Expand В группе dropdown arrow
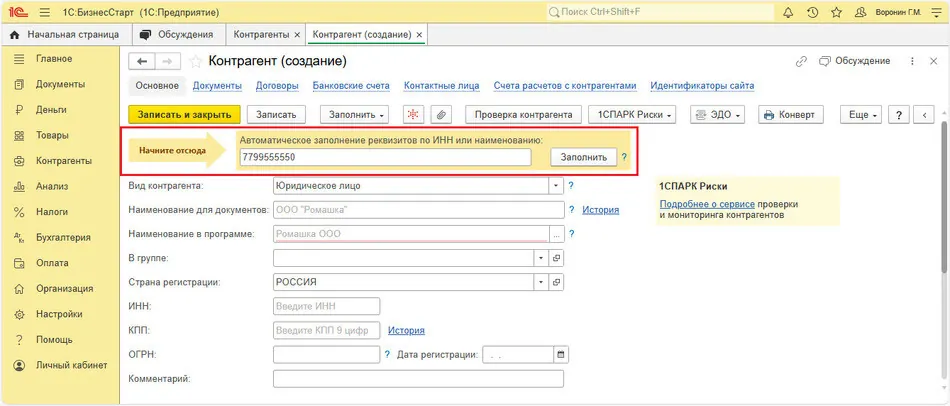This screenshot has height=406, width=950. pos(542,258)
